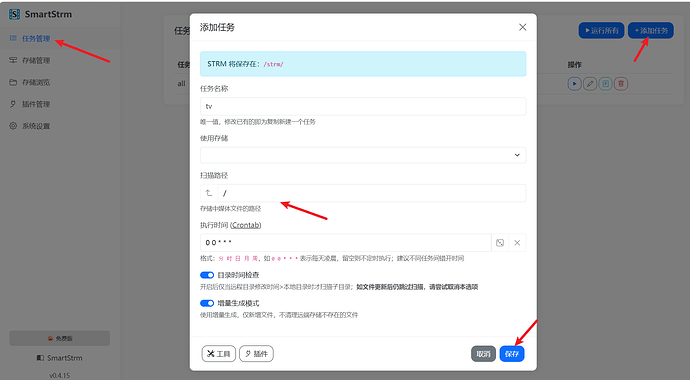Open 插件管理 in the sidebar
690x380 pixels.
[30, 104]
